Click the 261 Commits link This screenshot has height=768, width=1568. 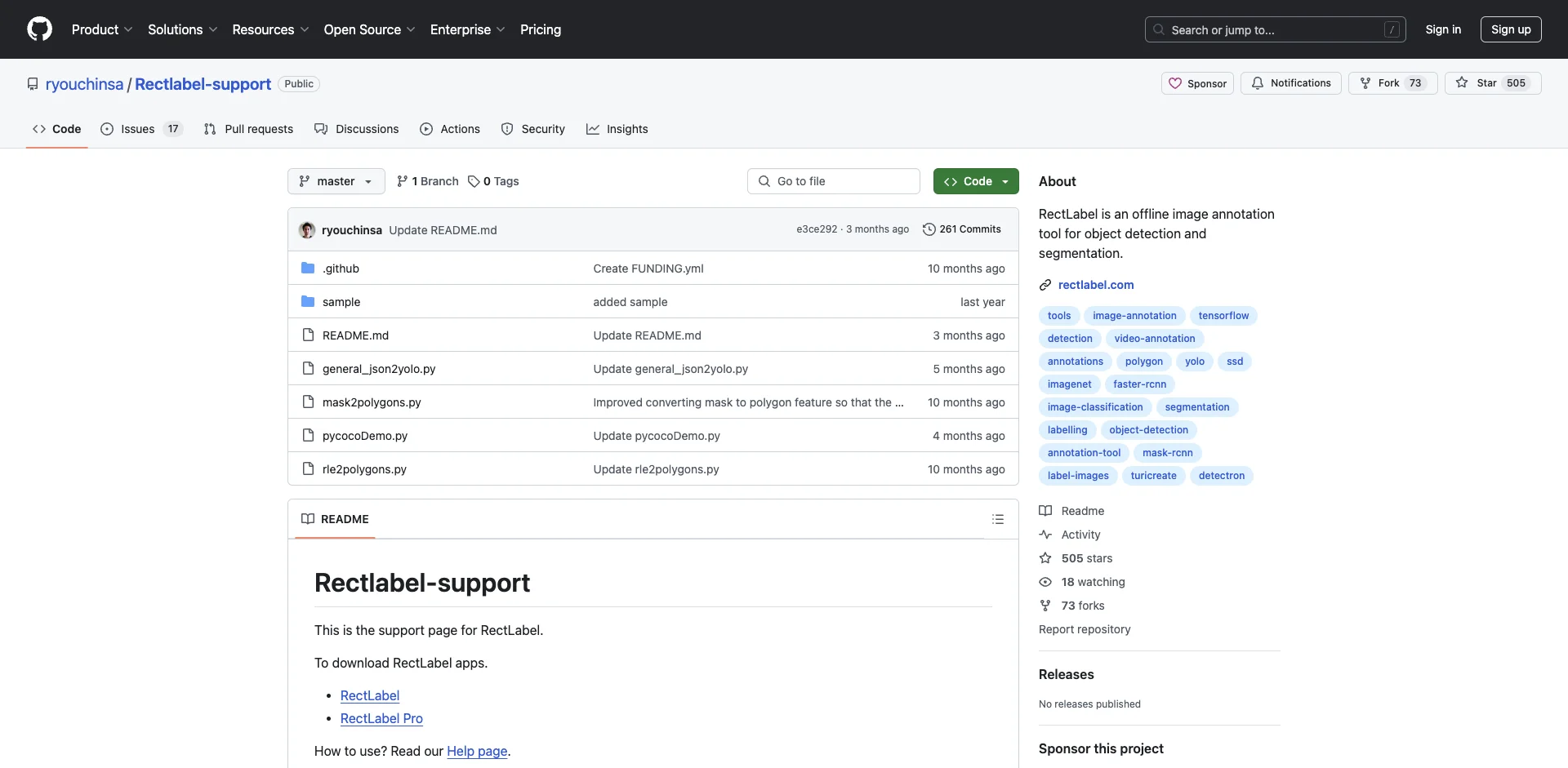(x=962, y=229)
